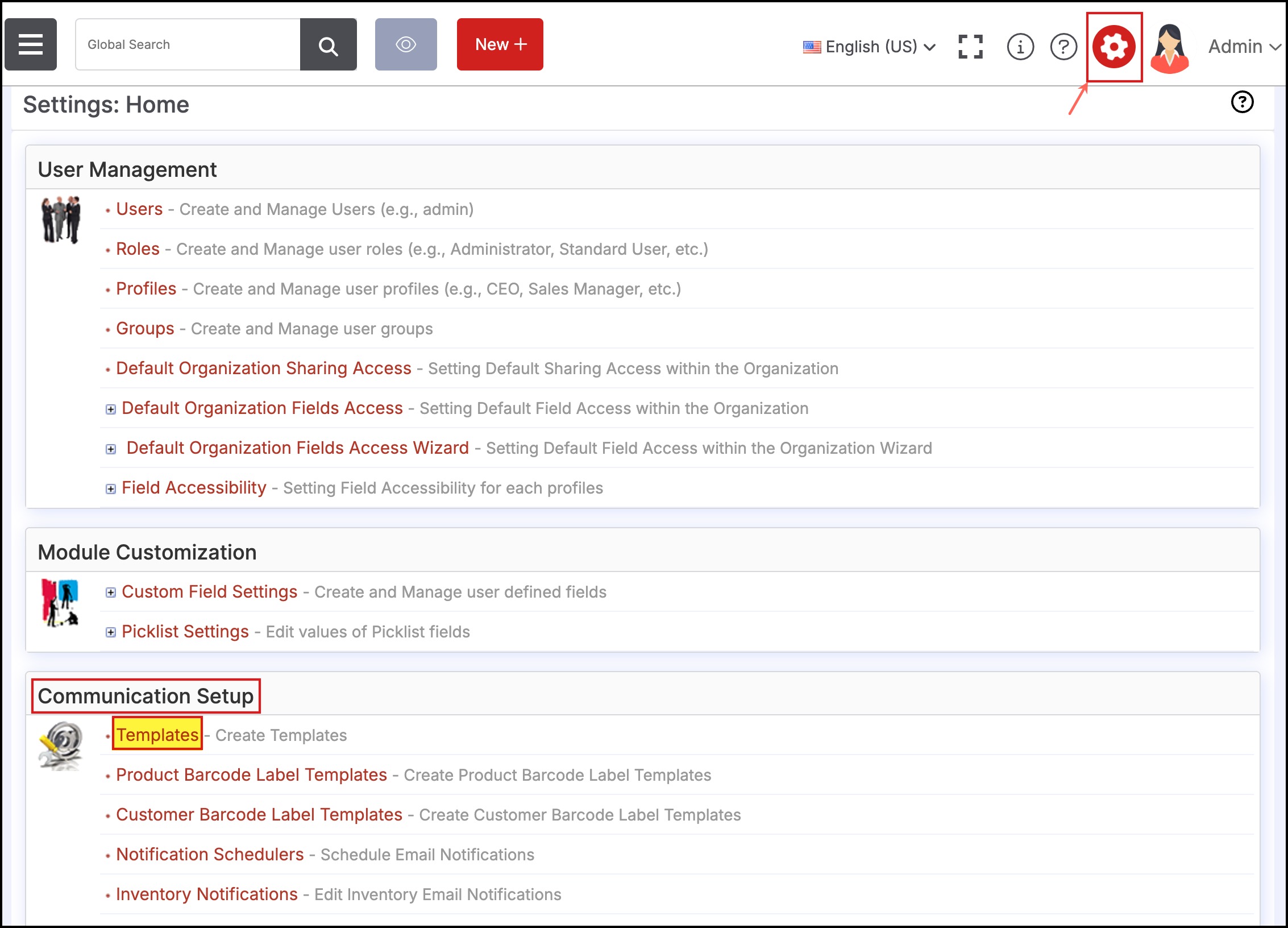1288x928 pixels.
Task: Open the Users link
Action: coord(139,209)
